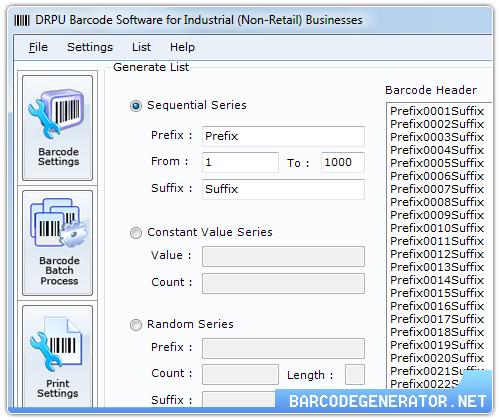Open the Settings menu
Viewport: 500px width, 420px height.
(x=90, y=47)
